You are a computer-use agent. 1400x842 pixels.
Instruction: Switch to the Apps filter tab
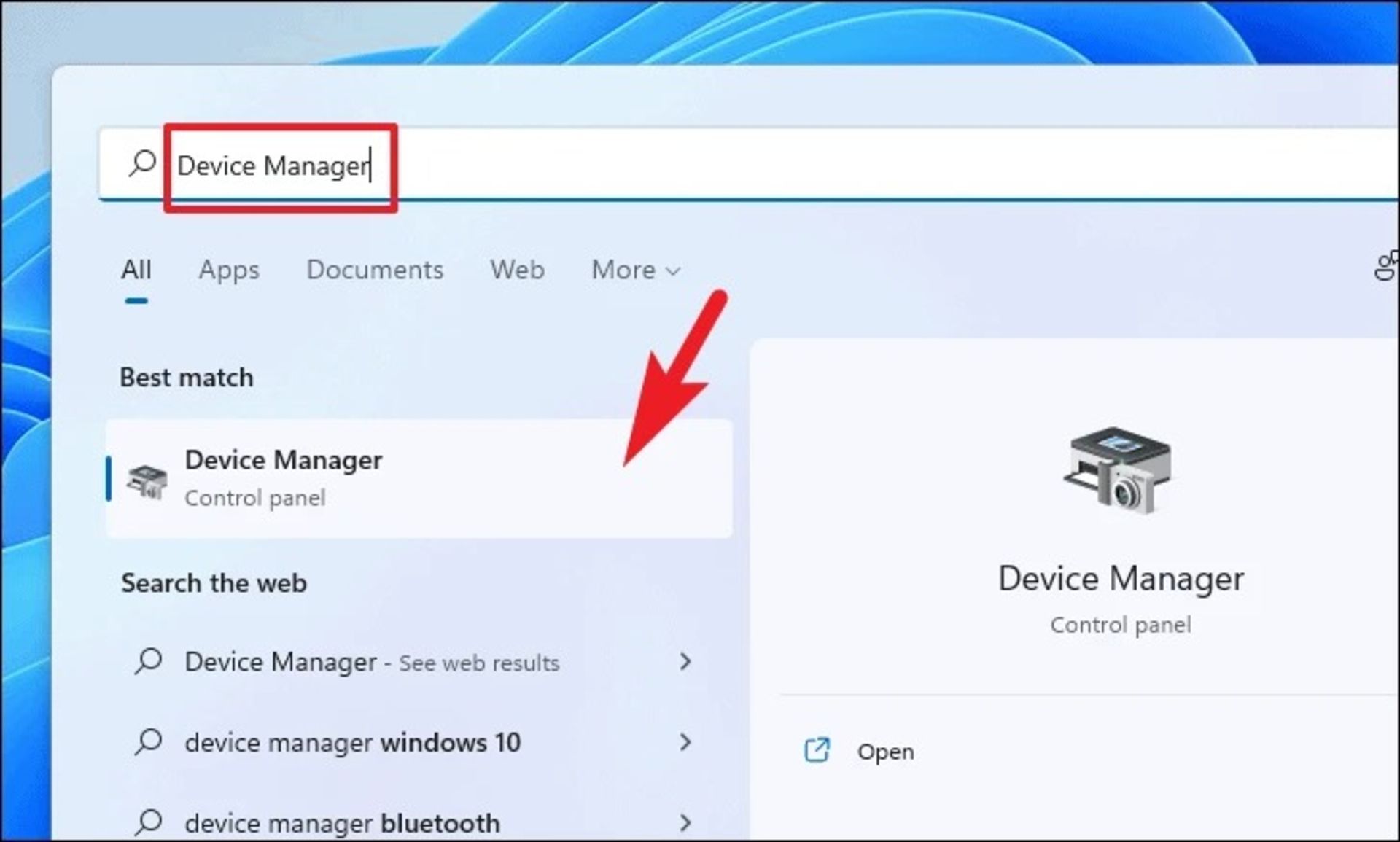(x=229, y=270)
